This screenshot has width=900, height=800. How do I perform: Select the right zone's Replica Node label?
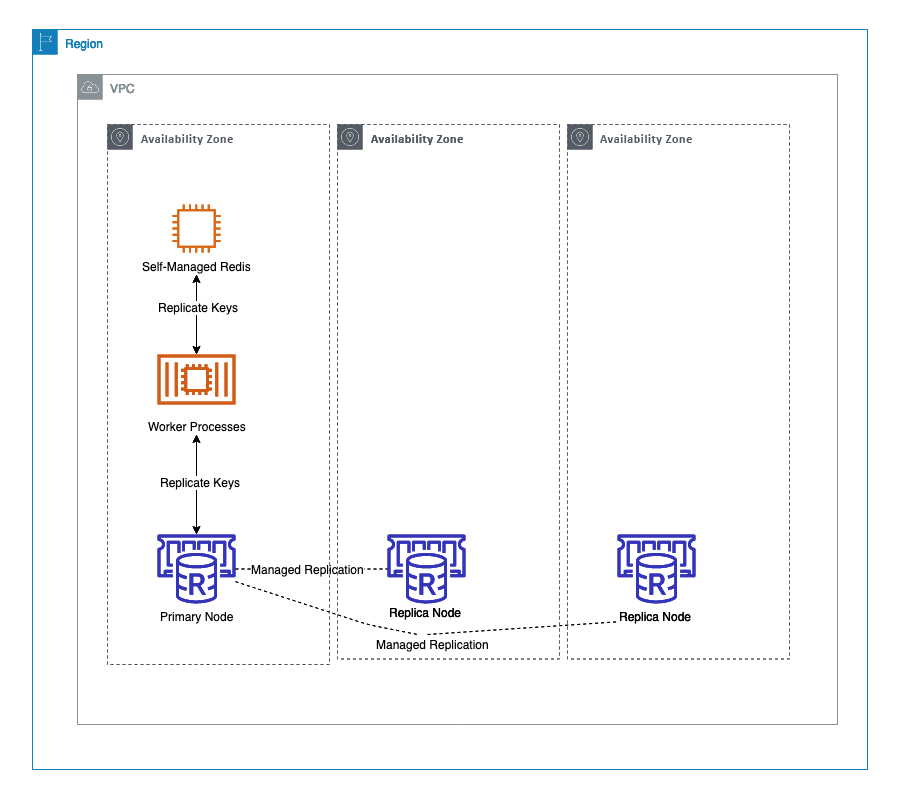pyautogui.click(x=655, y=616)
